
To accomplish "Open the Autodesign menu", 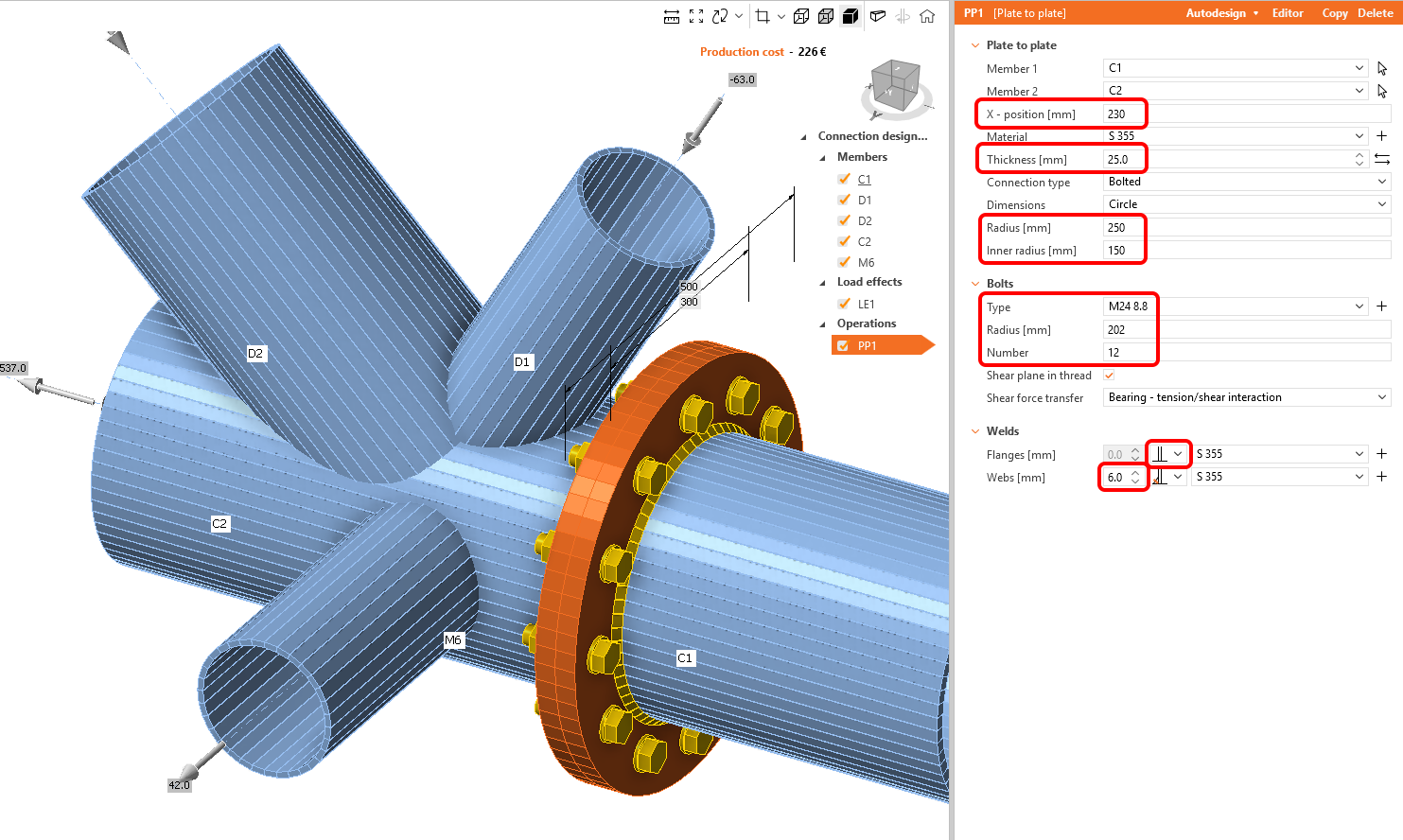I will (1221, 13).
